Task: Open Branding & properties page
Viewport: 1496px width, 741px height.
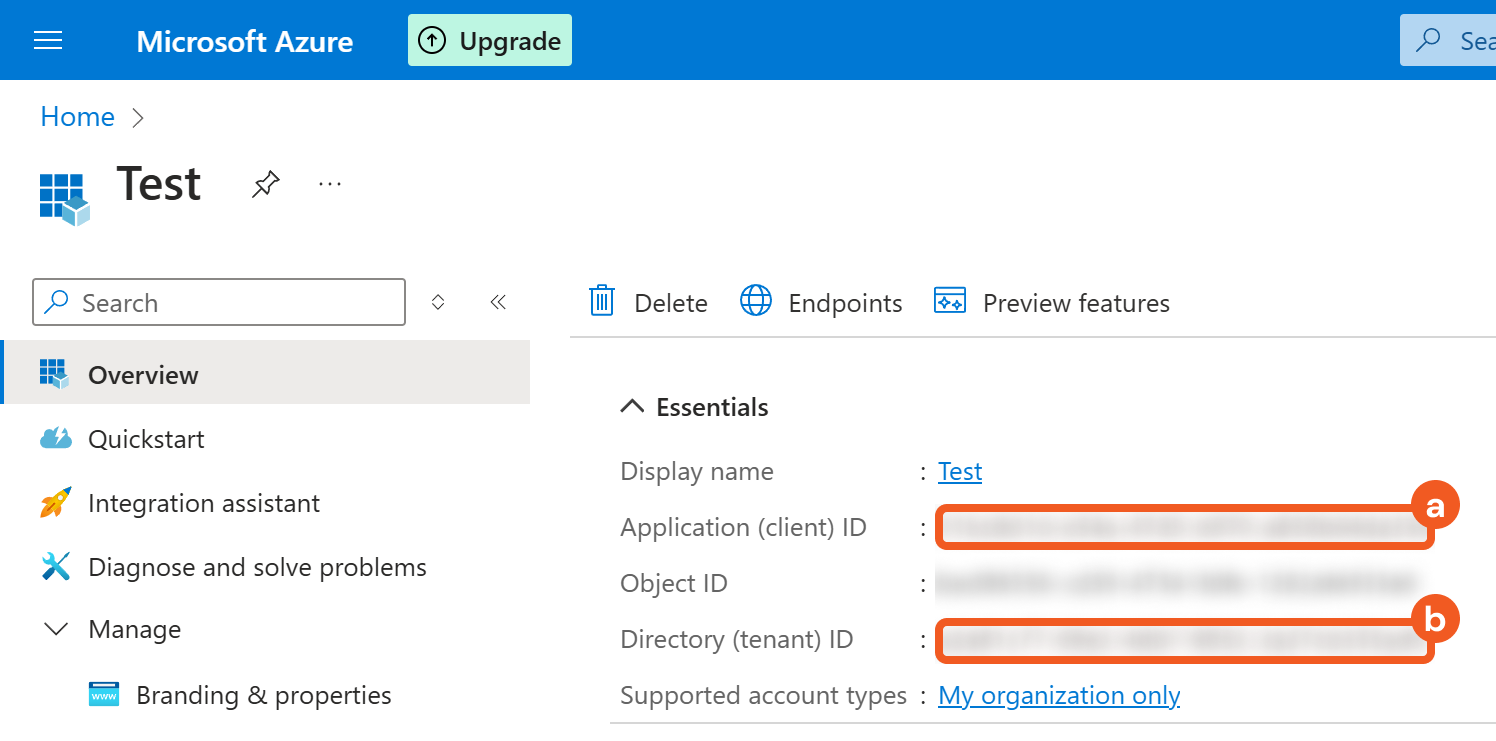Action: (x=263, y=695)
